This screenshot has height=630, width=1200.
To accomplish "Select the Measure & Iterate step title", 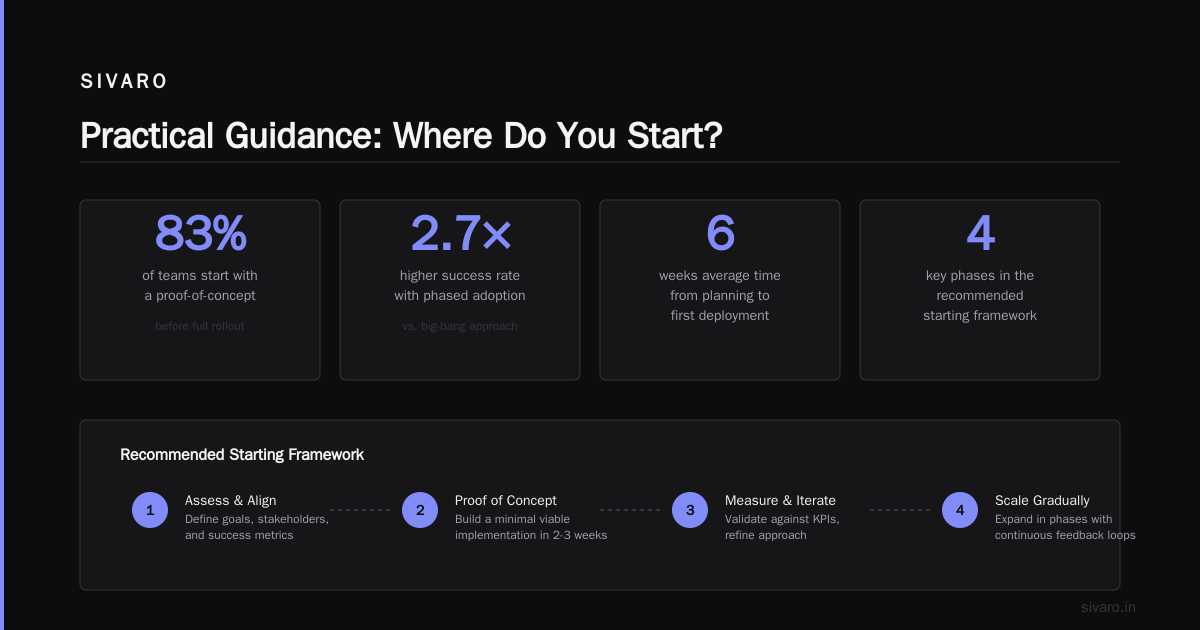I will tap(780, 500).
